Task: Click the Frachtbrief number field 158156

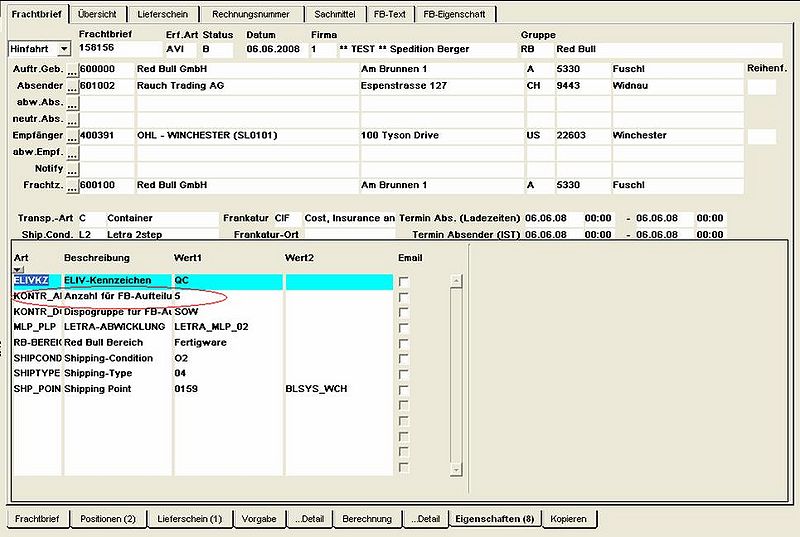Action: coord(120,48)
